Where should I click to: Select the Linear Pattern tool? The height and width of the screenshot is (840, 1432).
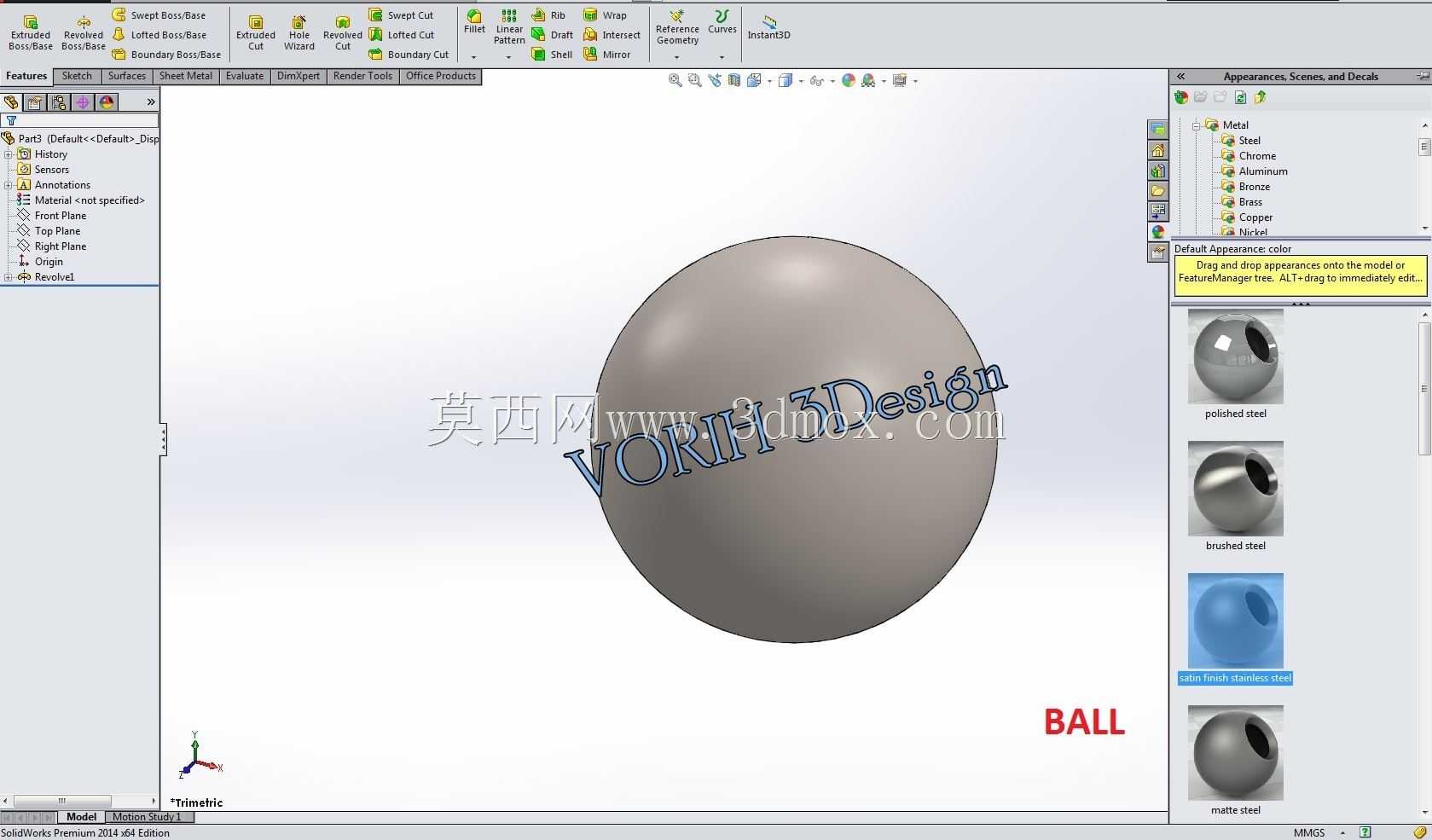[509, 26]
